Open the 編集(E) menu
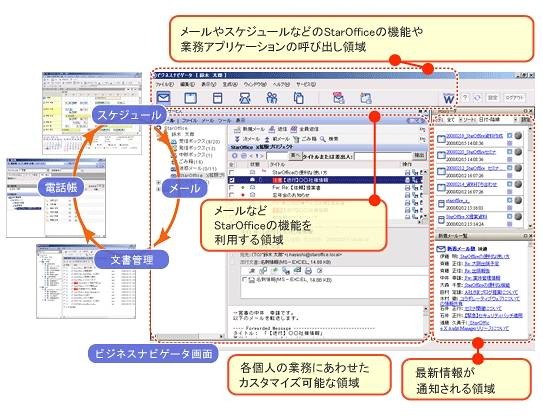This screenshot has width=543, height=417. tap(188, 84)
